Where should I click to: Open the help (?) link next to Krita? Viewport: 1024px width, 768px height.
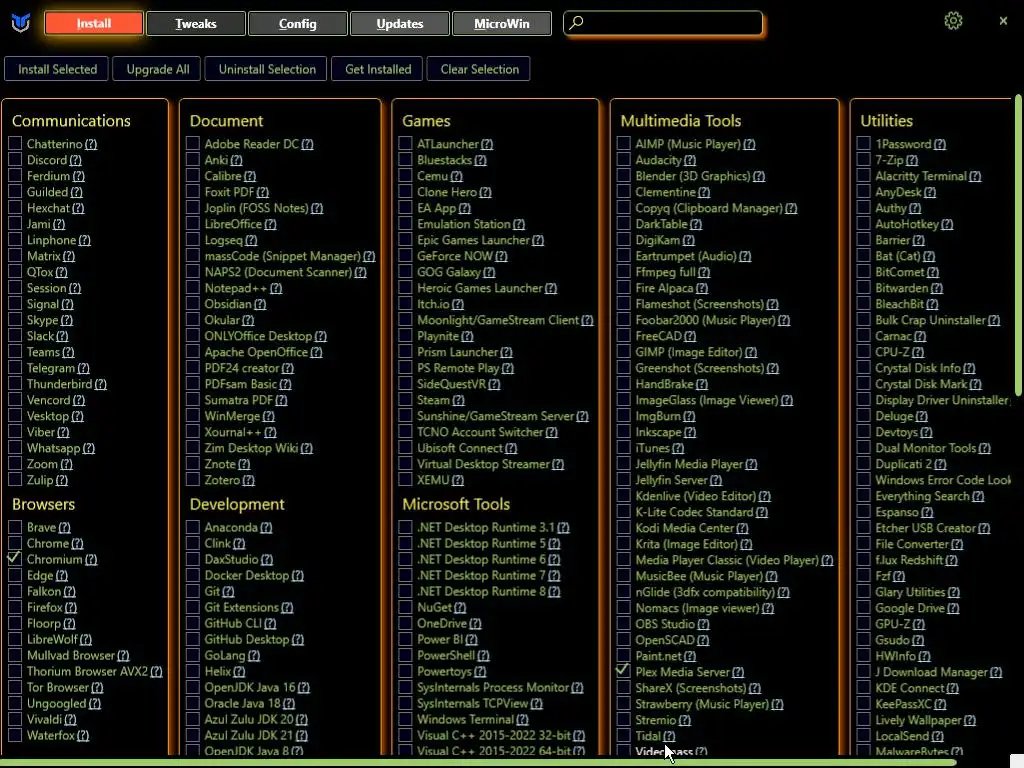coord(746,544)
